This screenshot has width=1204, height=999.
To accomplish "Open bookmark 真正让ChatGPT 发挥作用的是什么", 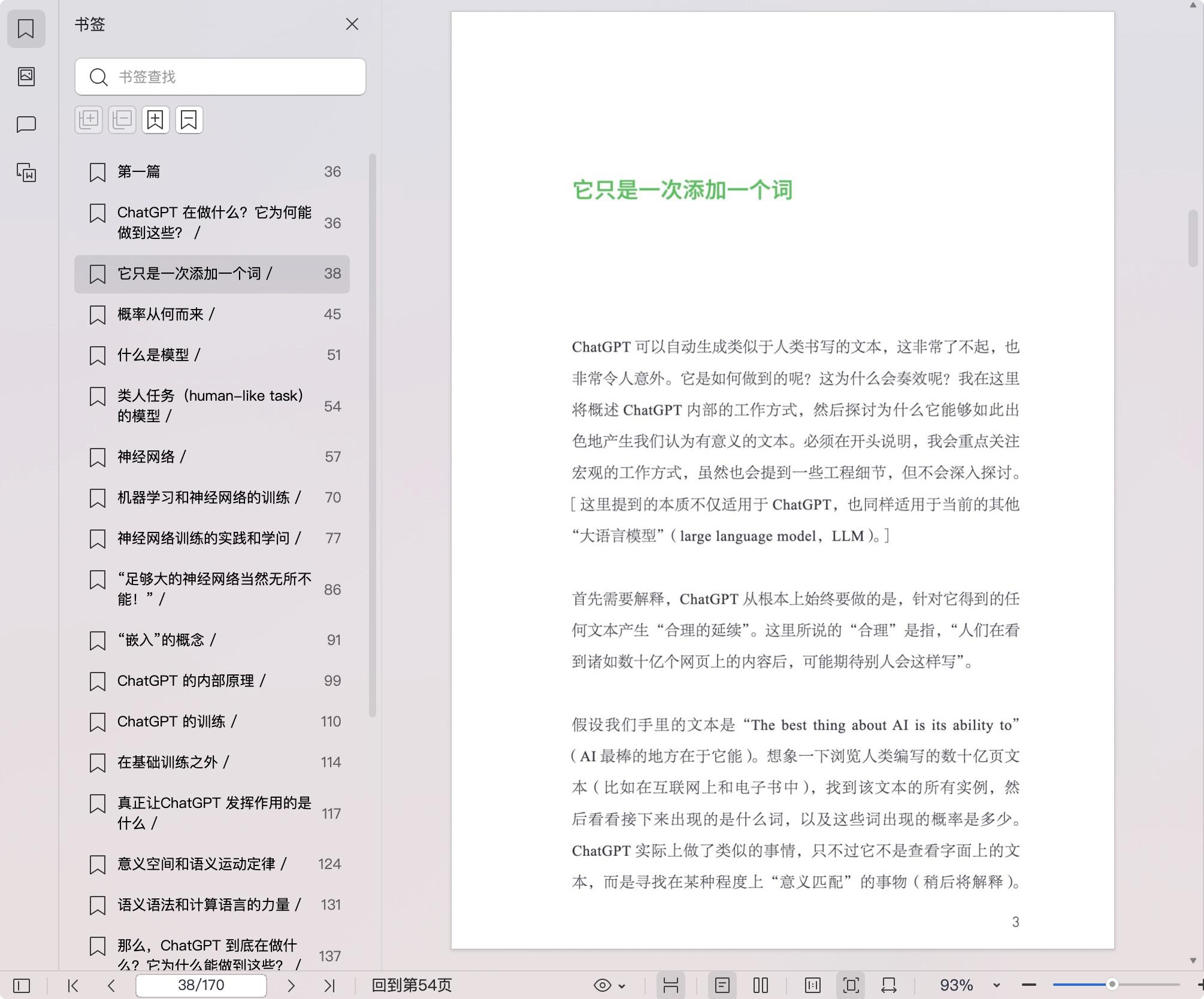I will point(212,813).
